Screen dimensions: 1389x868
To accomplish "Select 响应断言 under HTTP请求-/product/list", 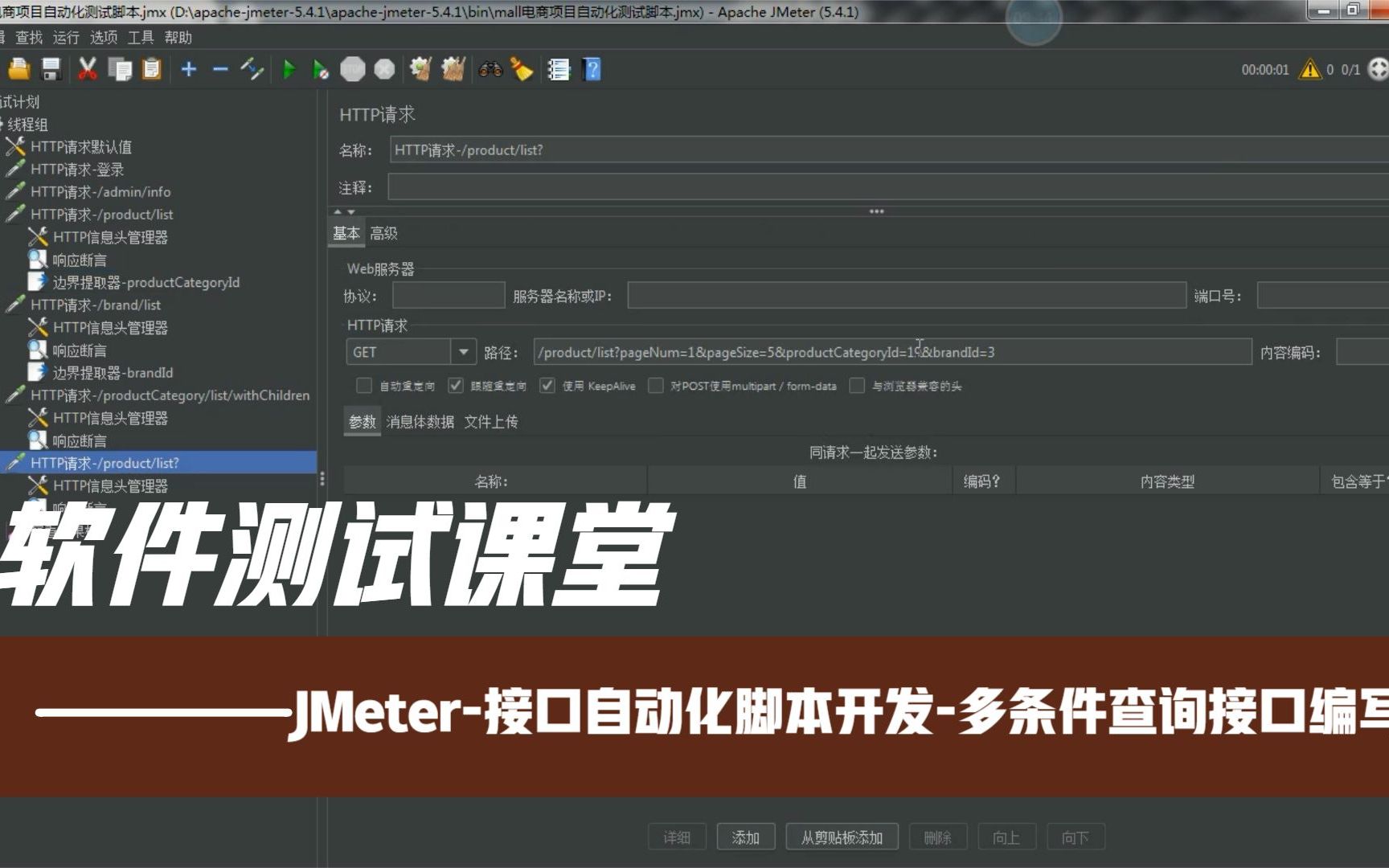I will pos(80,260).
